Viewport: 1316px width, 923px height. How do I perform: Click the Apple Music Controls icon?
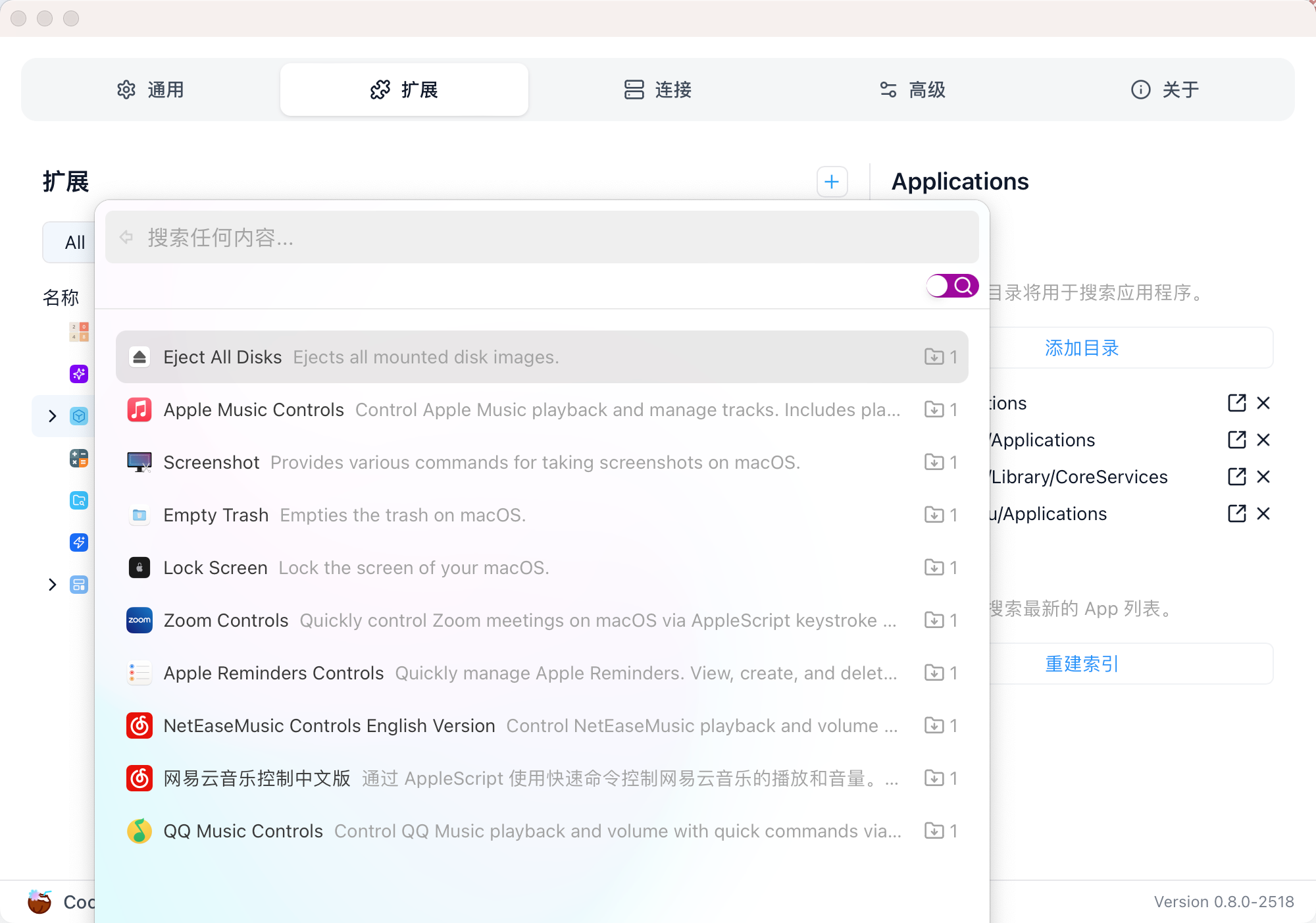pos(139,409)
